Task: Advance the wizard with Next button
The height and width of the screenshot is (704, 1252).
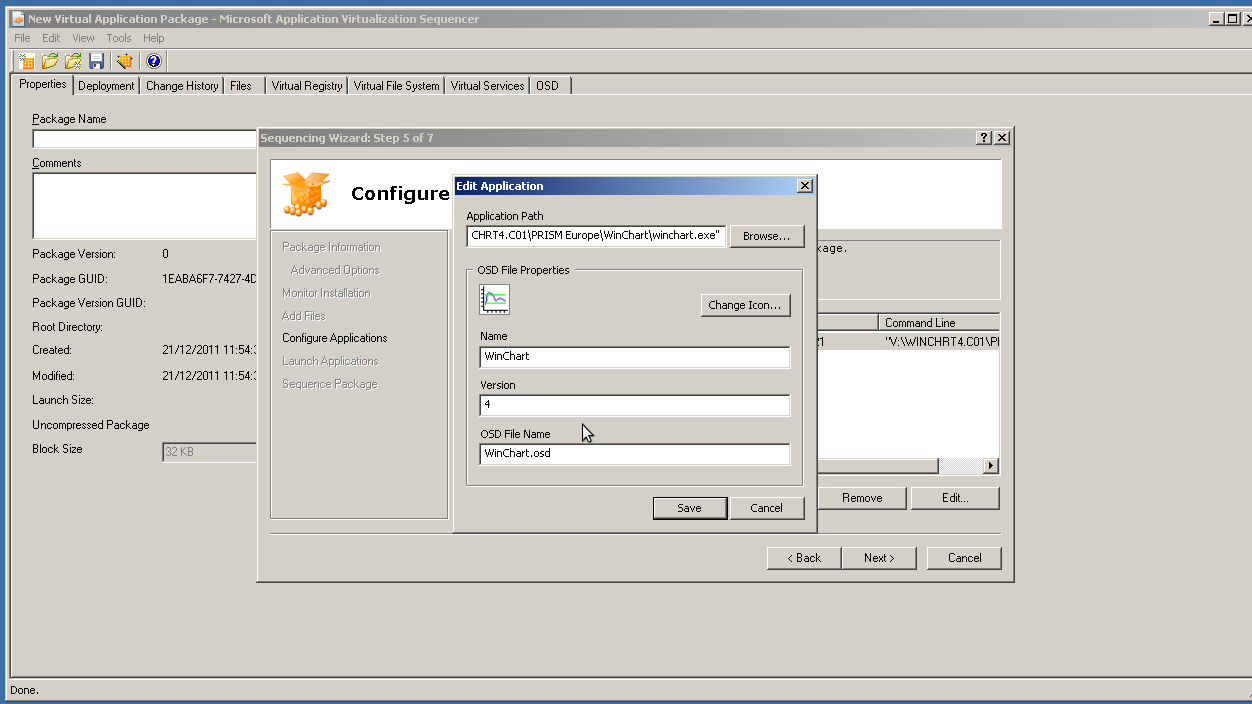Action: click(x=879, y=558)
